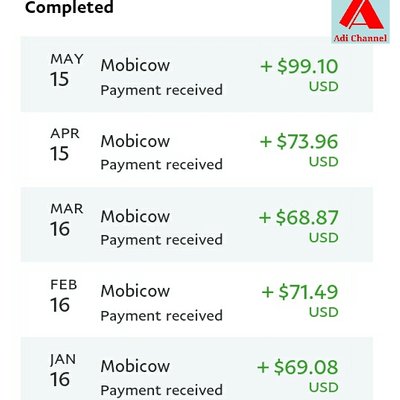The image size is (400, 400).
Task: Click the + $69.08 amount
Action: point(298,367)
